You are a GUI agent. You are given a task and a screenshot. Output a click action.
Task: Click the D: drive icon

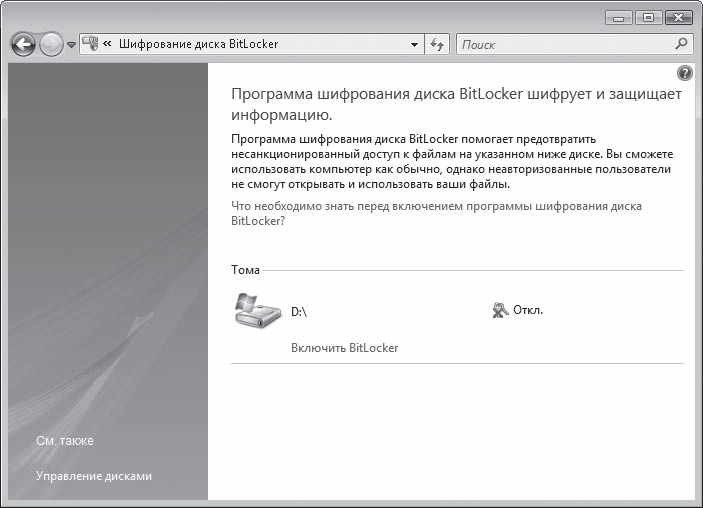(258, 310)
